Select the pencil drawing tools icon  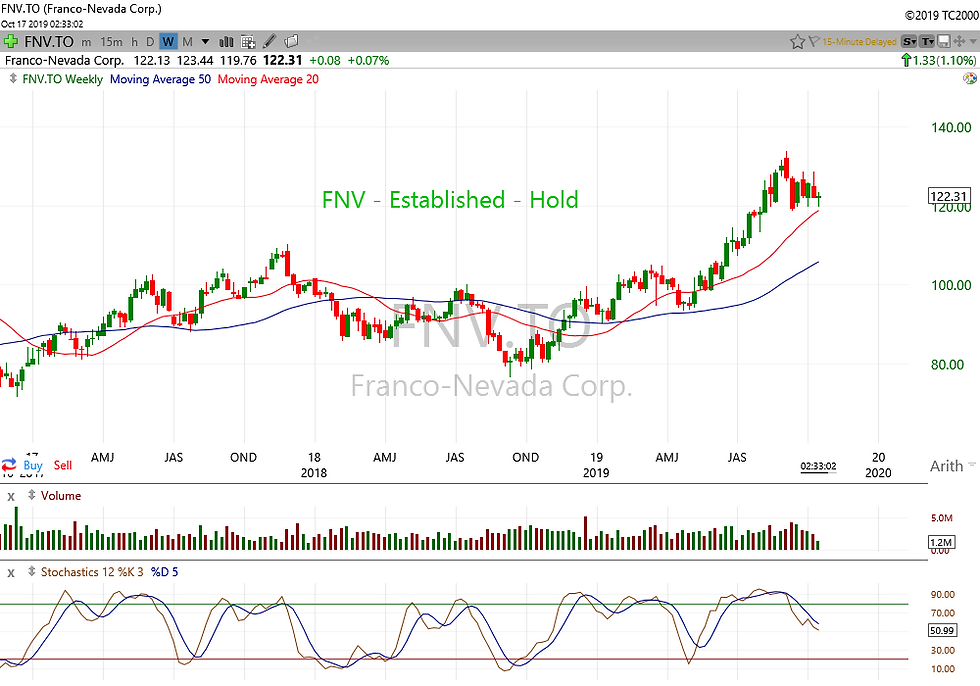[269, 42]
